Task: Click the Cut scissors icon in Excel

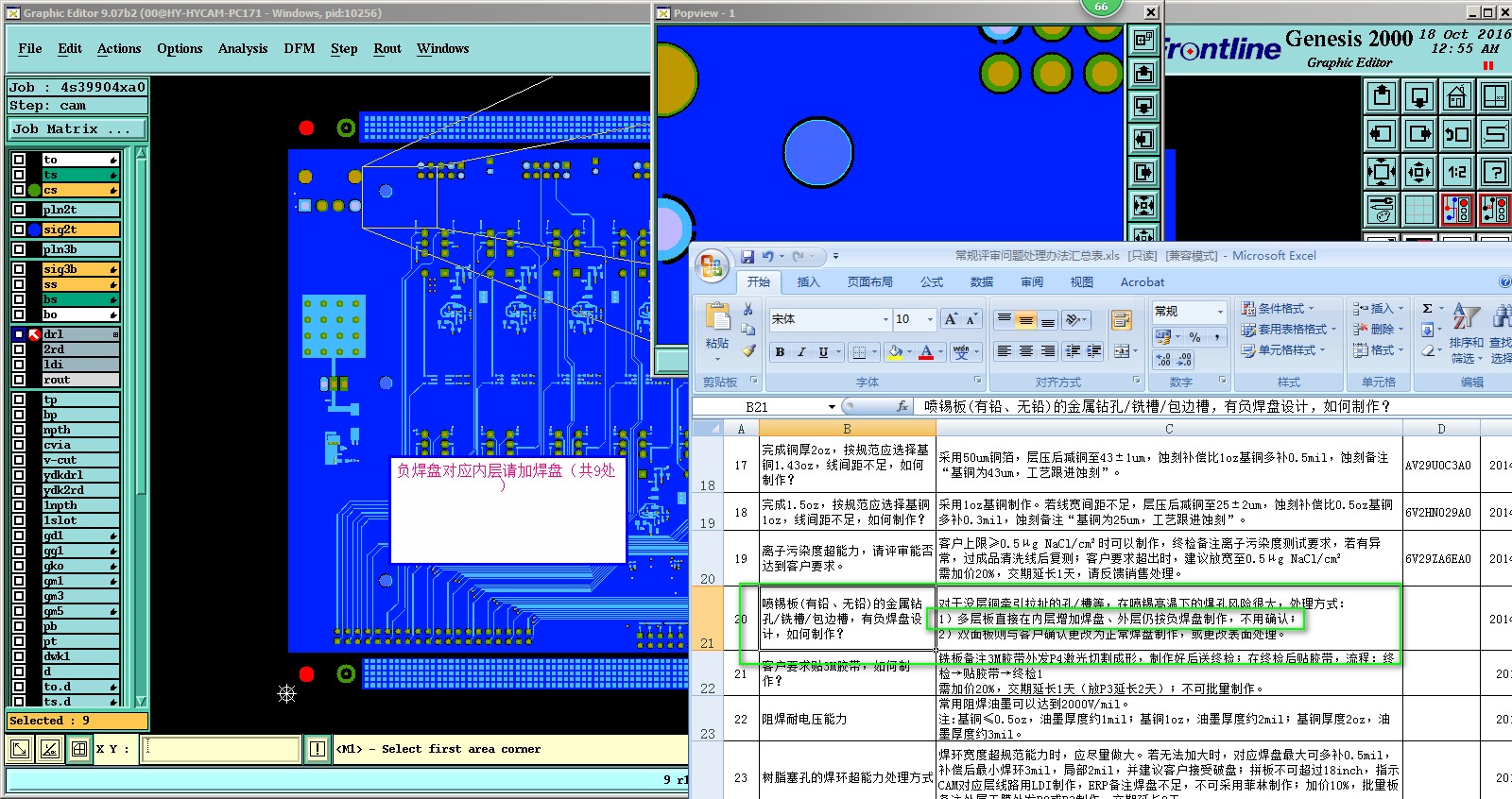Action: (747, 309)
